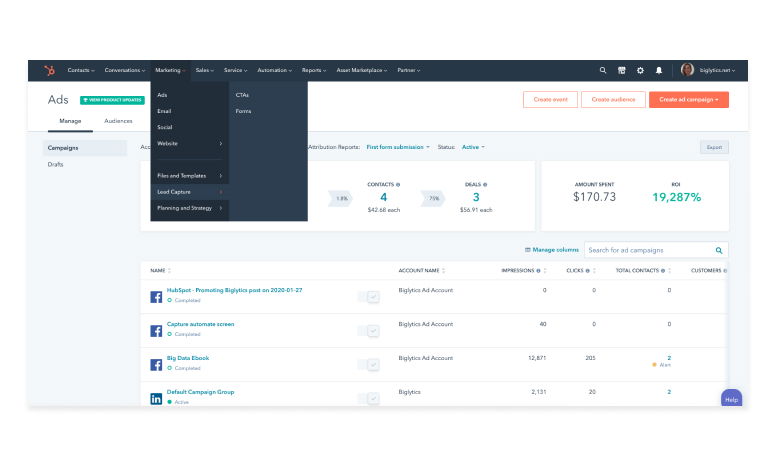Toggle the Default Campaign Group switch
Screen dimensions: 776x466
point(369,398)
